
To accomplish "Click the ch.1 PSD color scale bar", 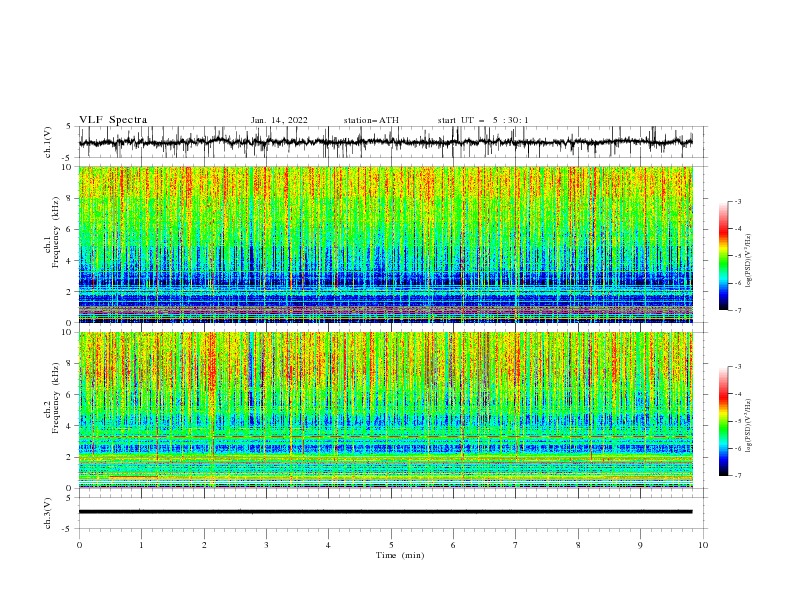I will pyautogui.click(x=723, y=256).
